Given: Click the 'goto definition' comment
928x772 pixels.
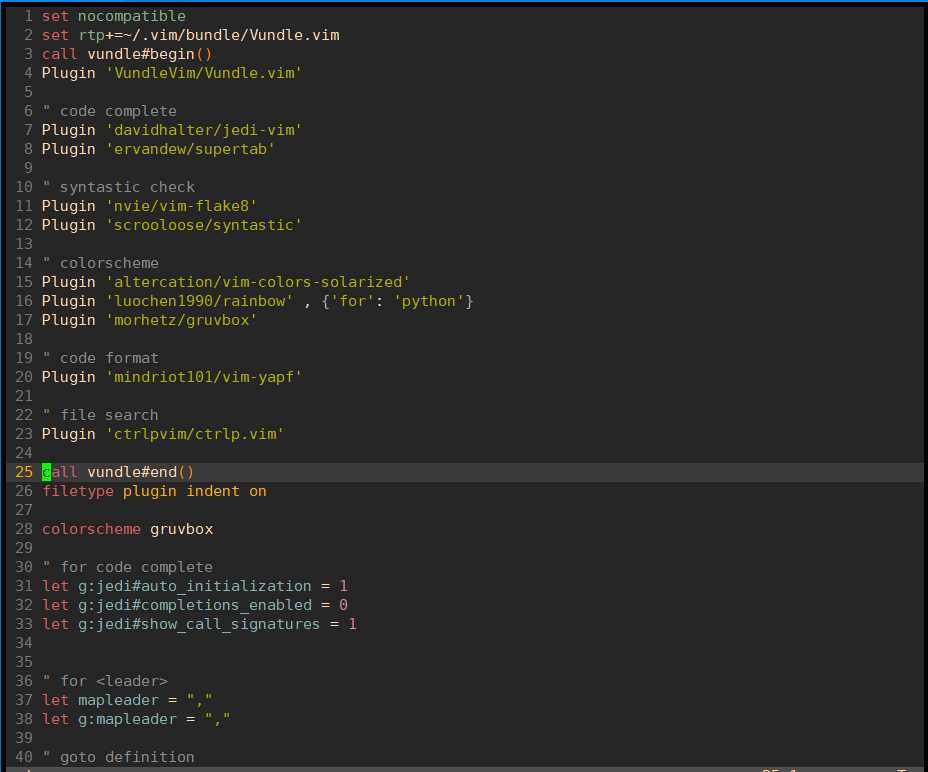Looking at the screenshot, I should click(x=118, y=757).
